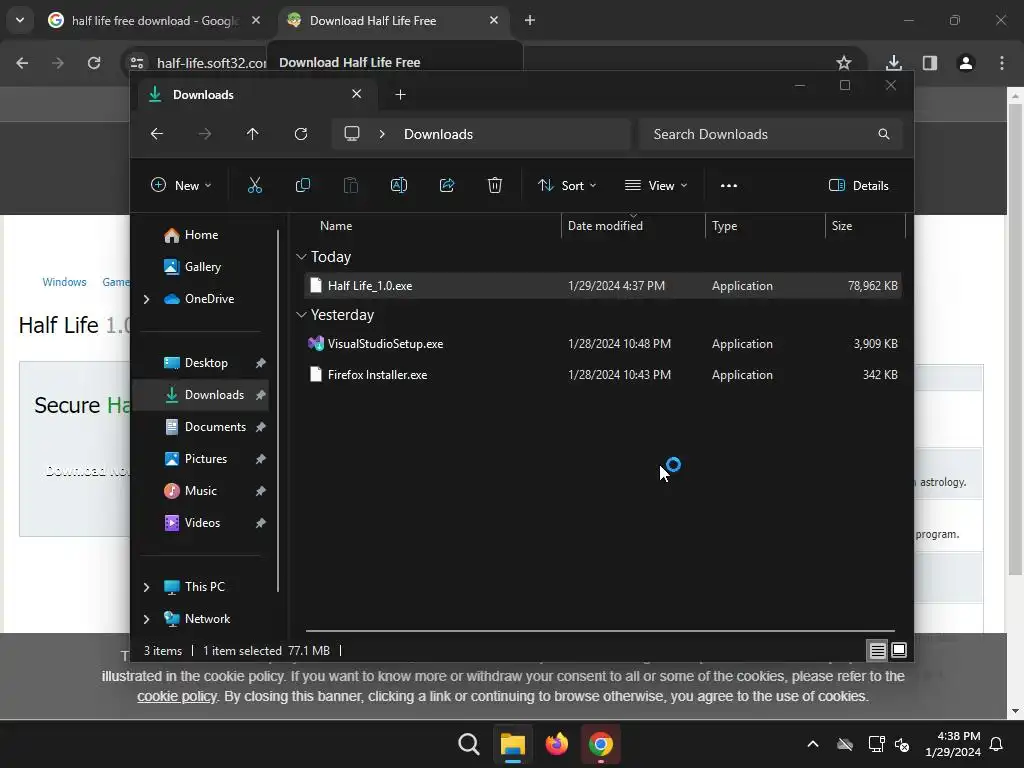This screenshot has width=1024, height=768.
Task: Go back in File Explorer
Action: [157, 134]
